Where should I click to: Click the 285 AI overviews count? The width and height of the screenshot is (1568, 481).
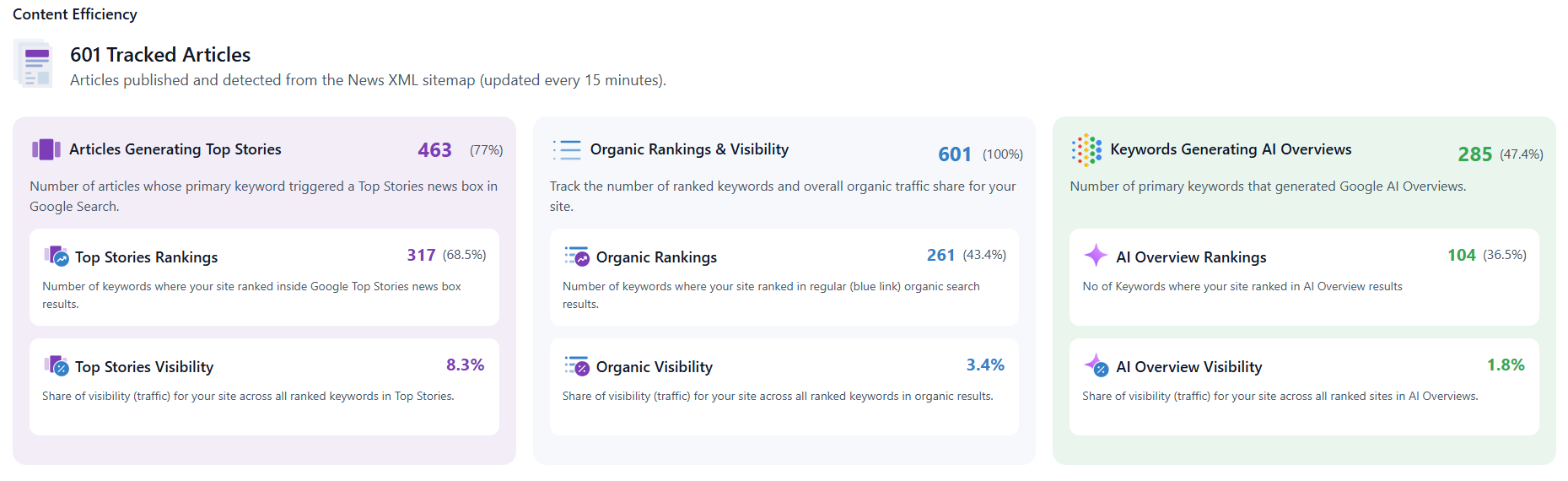[x=1474, y=154]
